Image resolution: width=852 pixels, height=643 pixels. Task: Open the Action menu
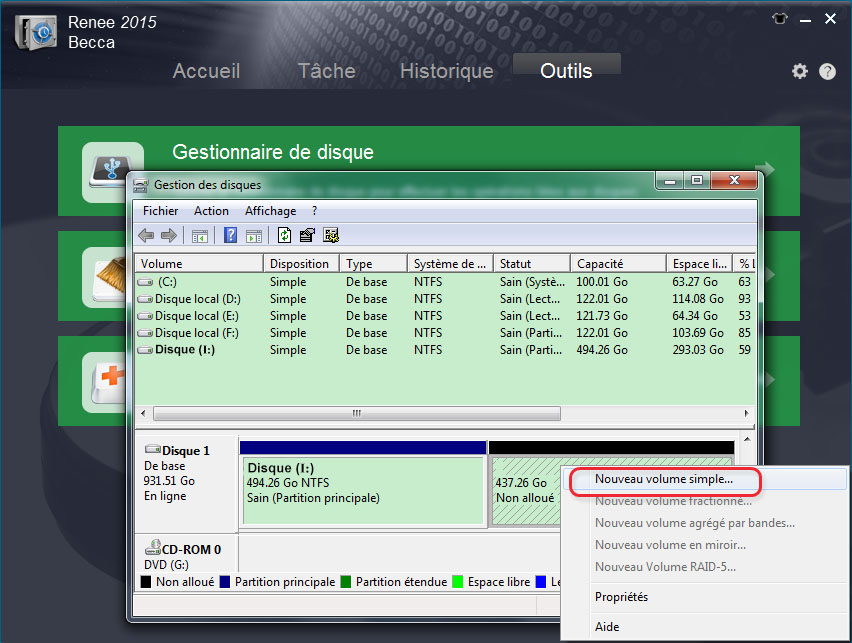[211, 211]
